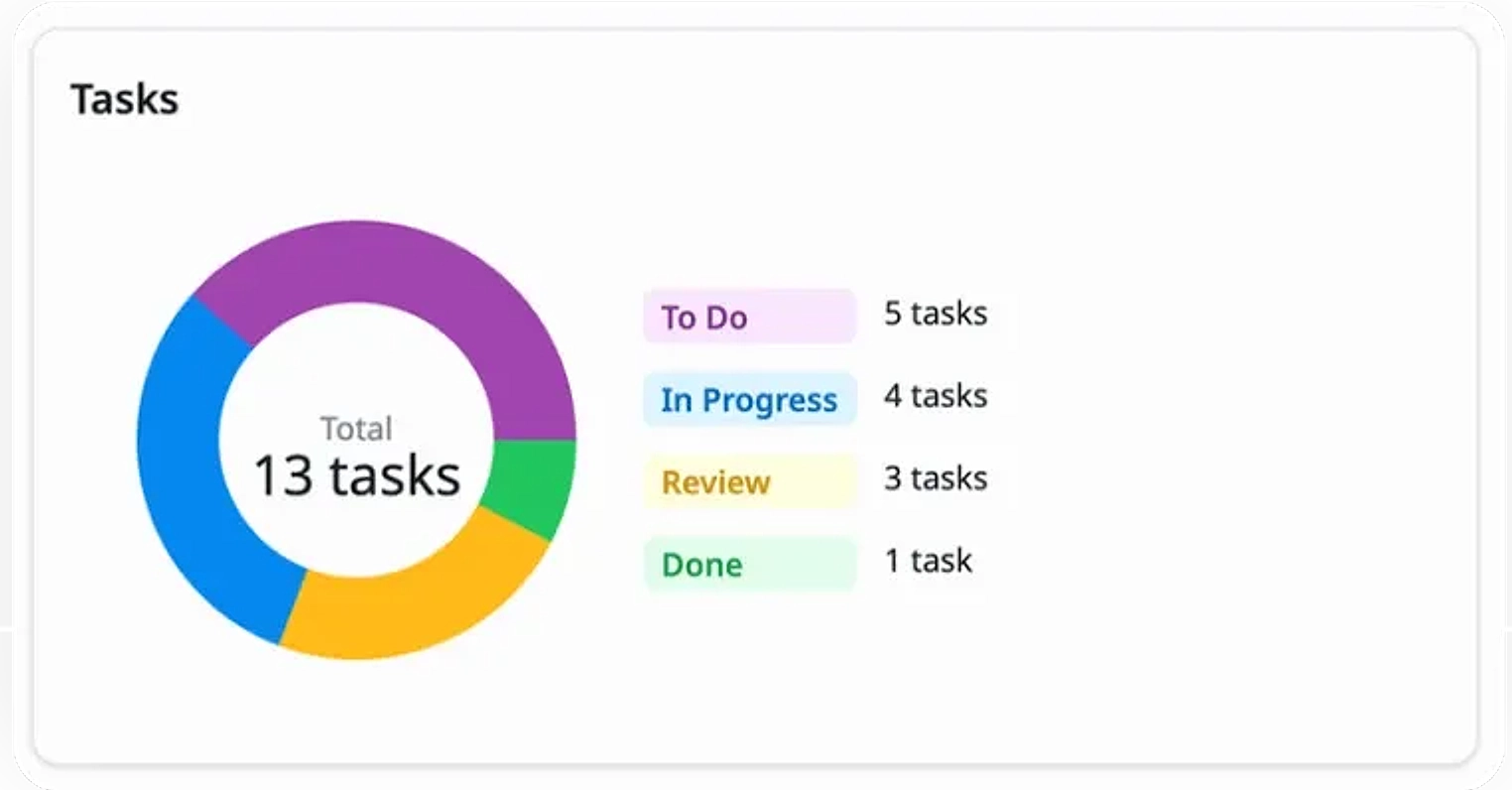Click the Total label in donut center
The height and width of the screenshot is (790, 1512).
[x=356, y=429]
